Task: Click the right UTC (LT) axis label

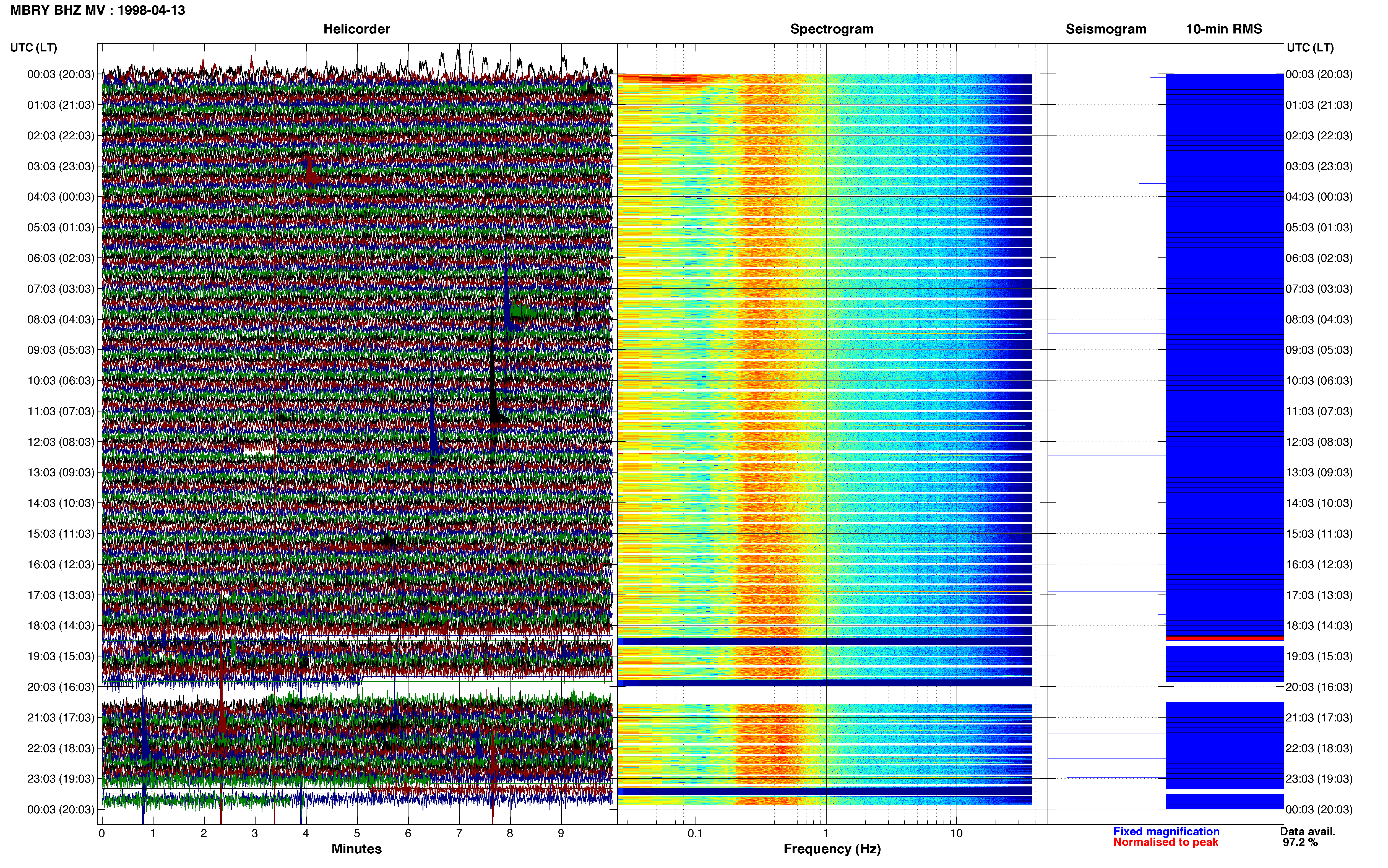Action: 1310,48
